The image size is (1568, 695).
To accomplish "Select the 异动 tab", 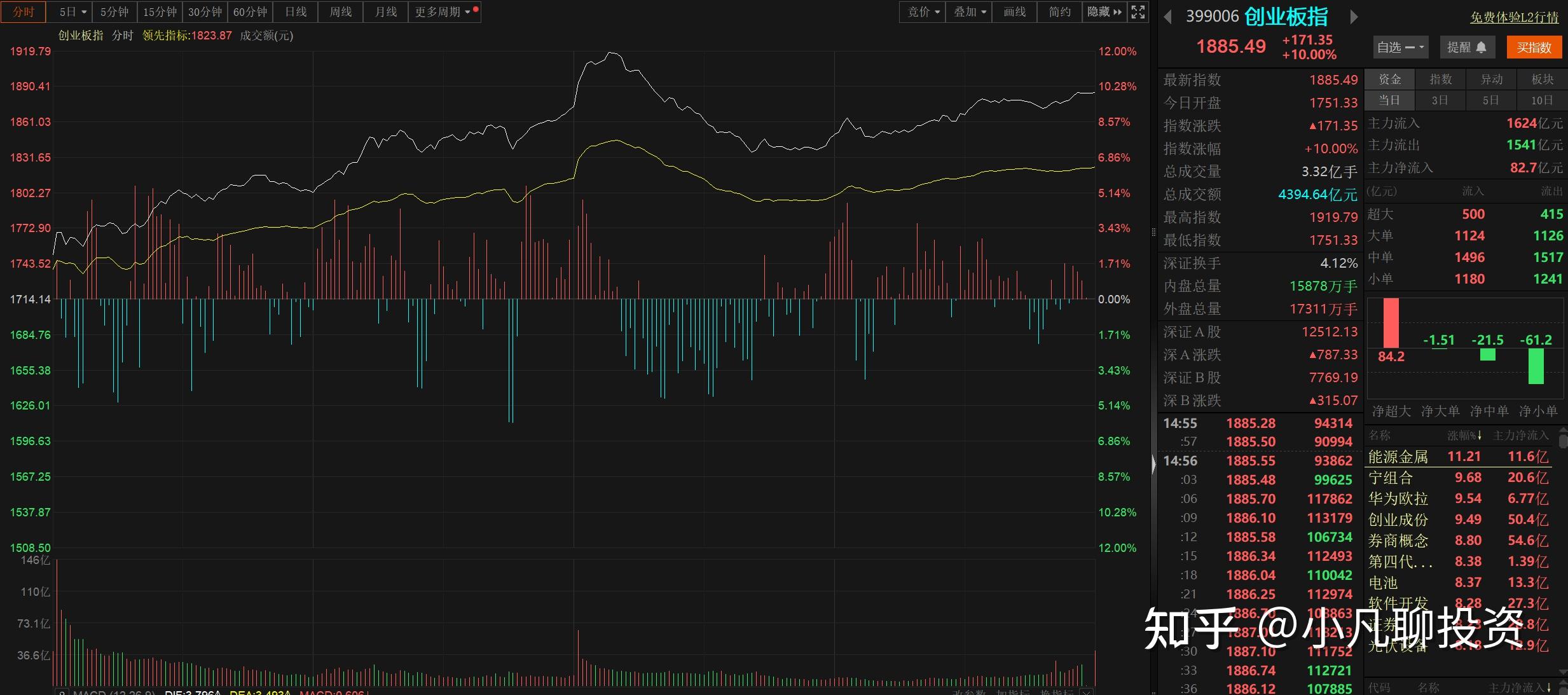I will (1491, 79).
